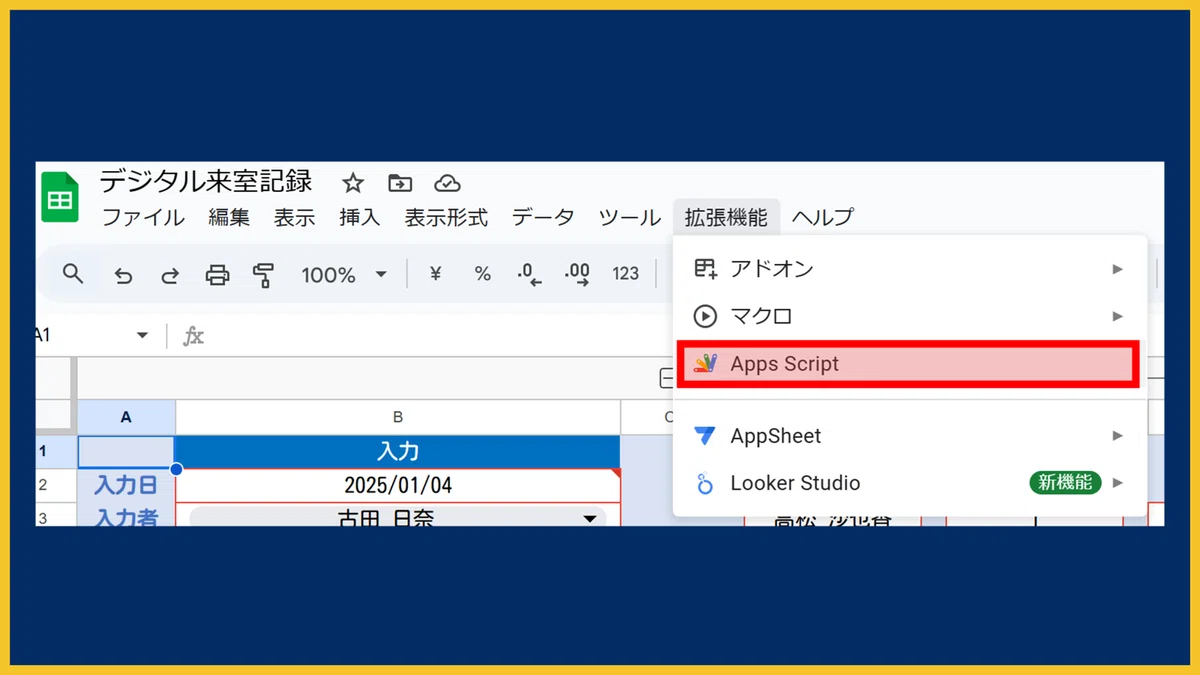The width and height of the screenshot is (1200, 675).
Task: Open the ファイル menu
Action: tap(143, 217)
